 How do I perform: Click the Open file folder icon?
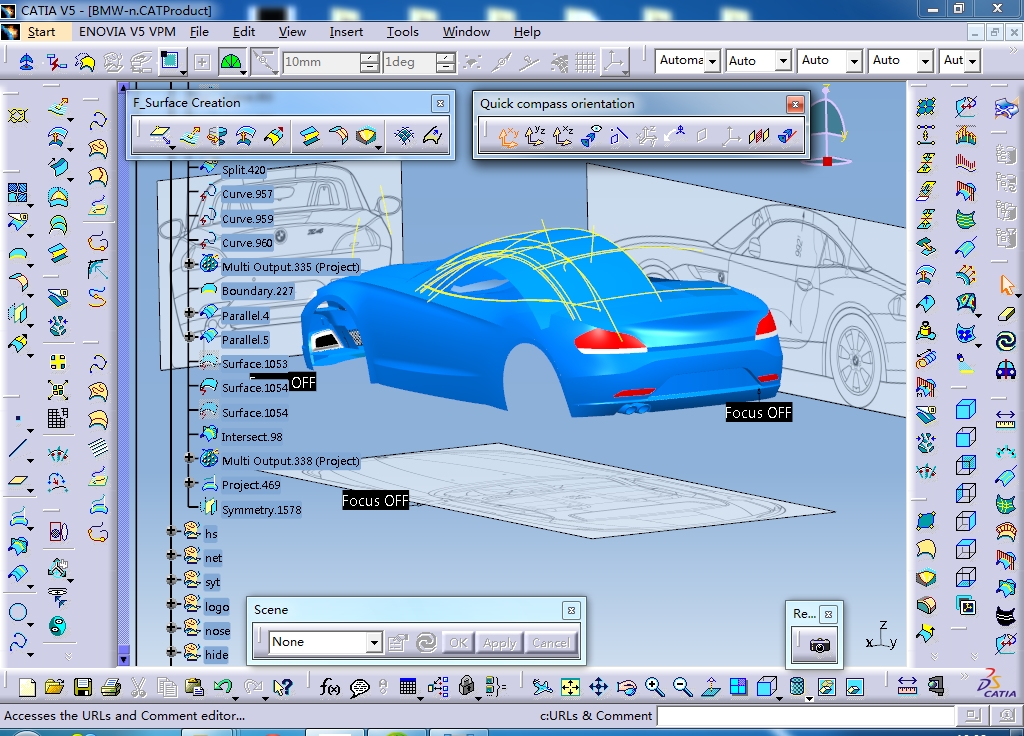[x=54, y=687]
